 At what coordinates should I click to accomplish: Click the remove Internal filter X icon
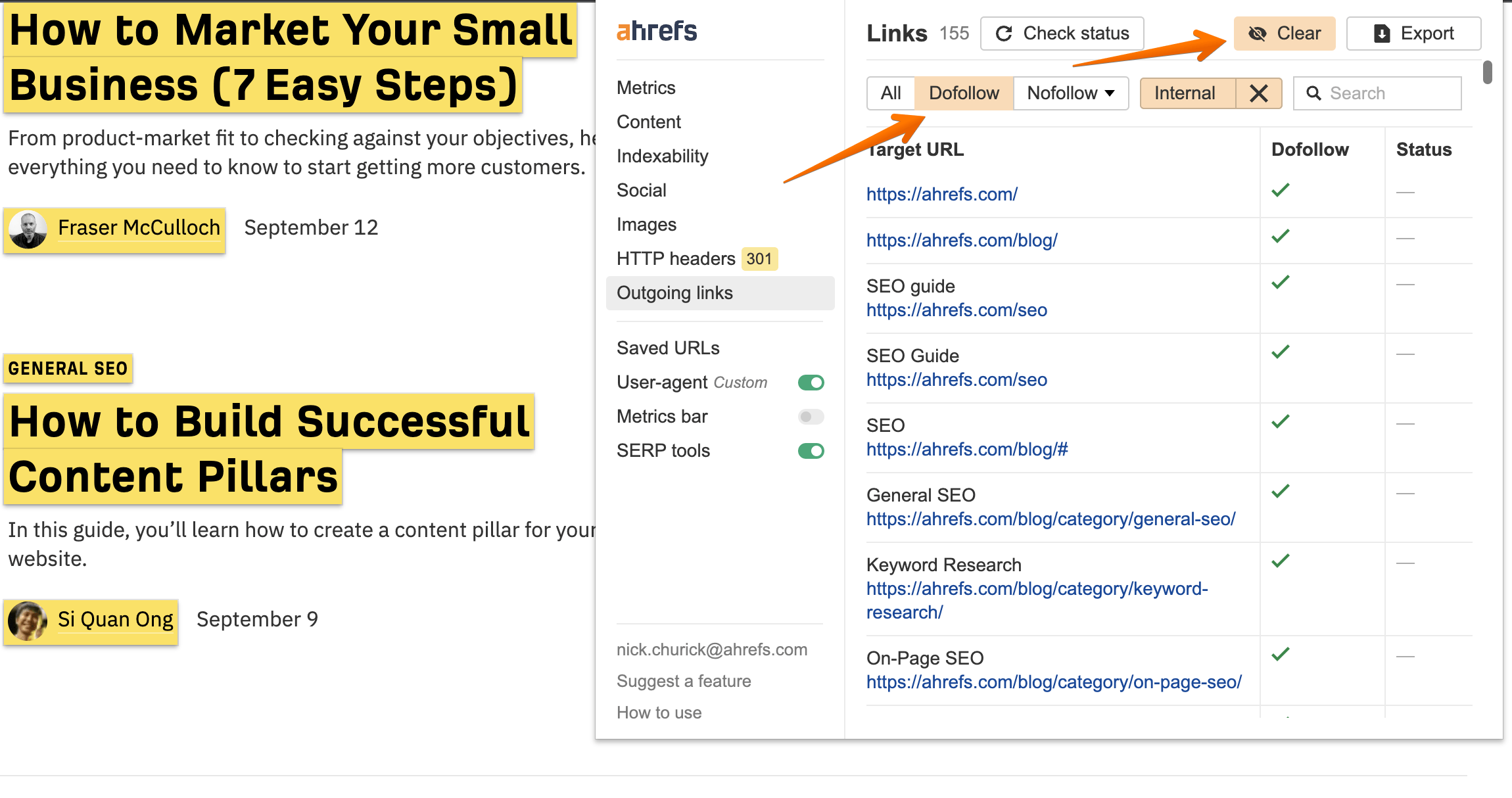click(1259, 92)
